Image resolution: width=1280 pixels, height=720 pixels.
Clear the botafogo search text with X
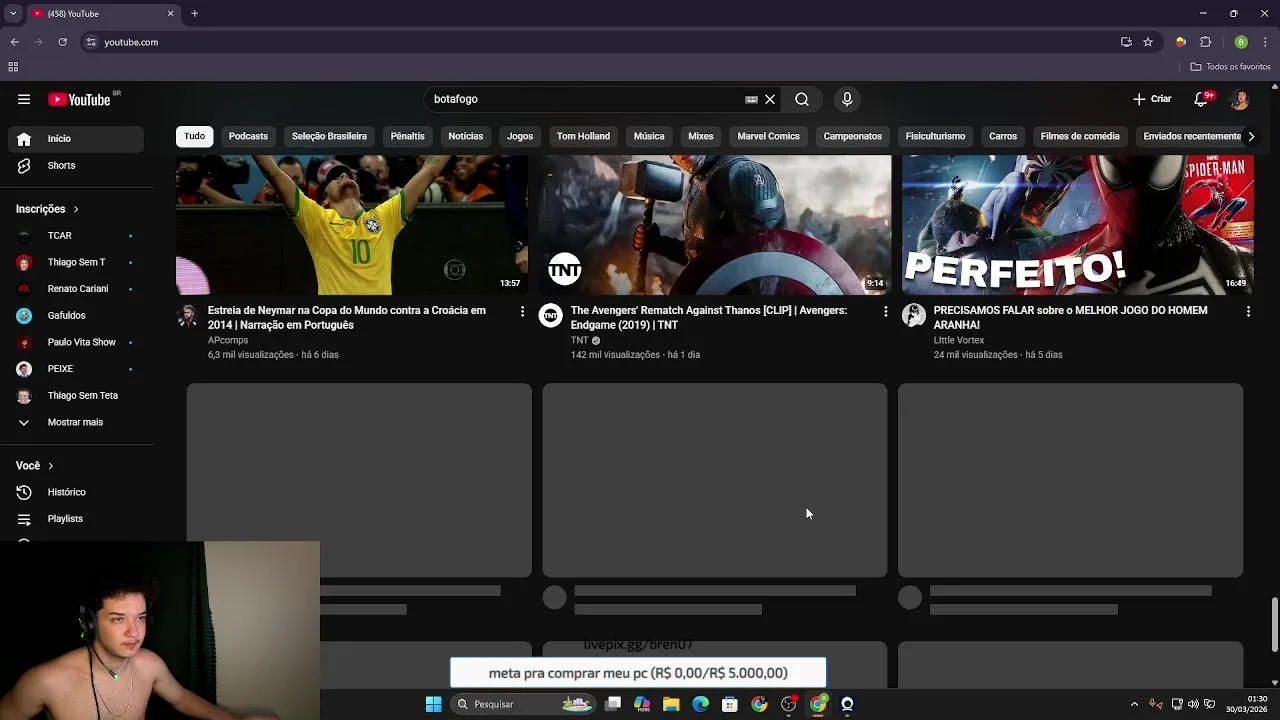770,99
